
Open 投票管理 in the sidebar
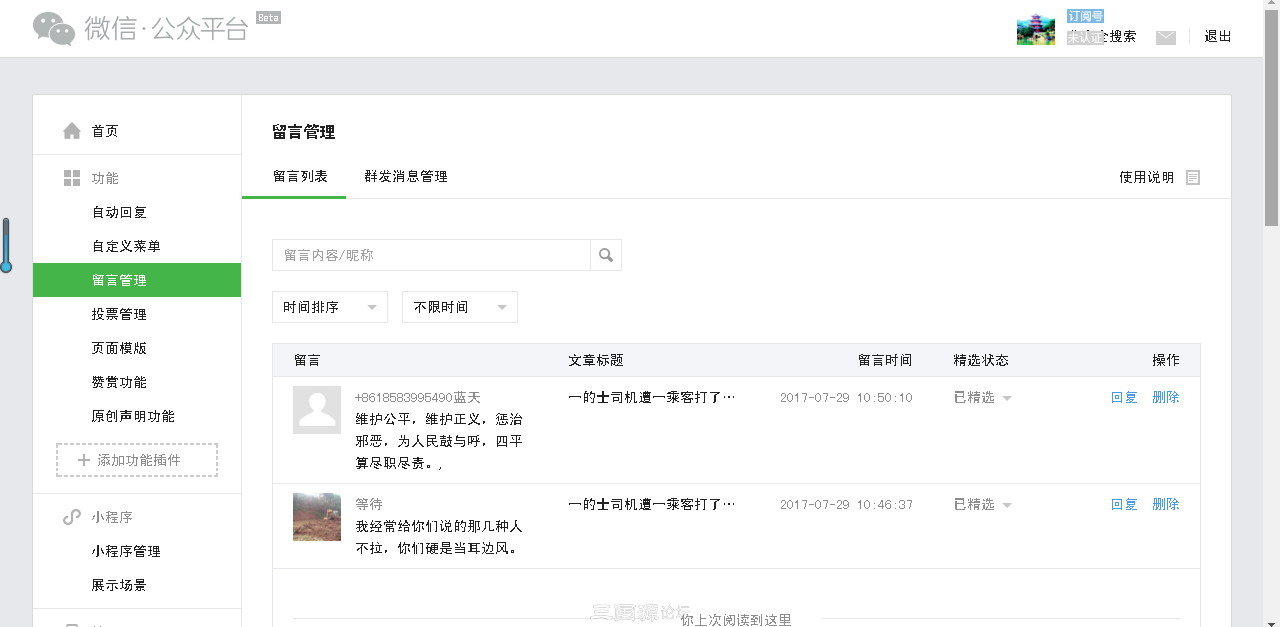coord(119,314)
